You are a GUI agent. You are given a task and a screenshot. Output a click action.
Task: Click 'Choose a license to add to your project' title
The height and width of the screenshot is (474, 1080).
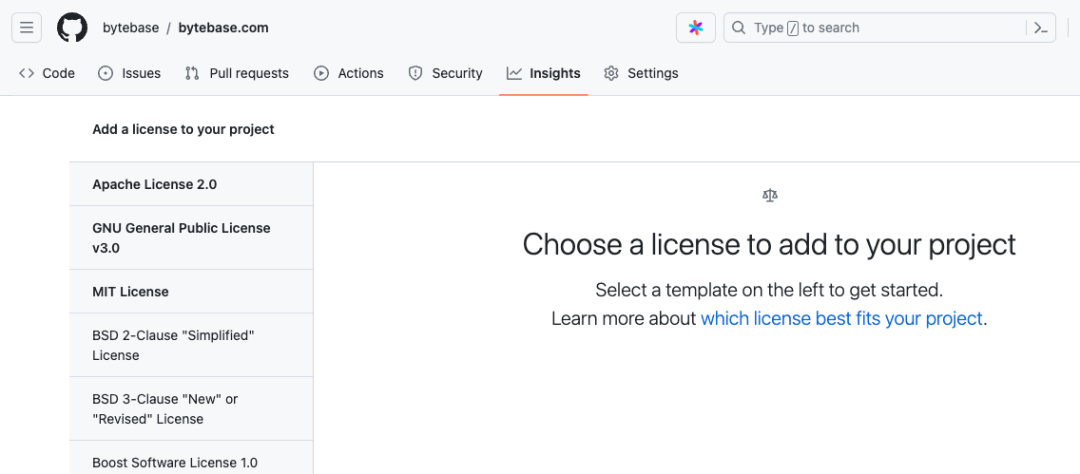pyautogui.click(x=769, y=245)
